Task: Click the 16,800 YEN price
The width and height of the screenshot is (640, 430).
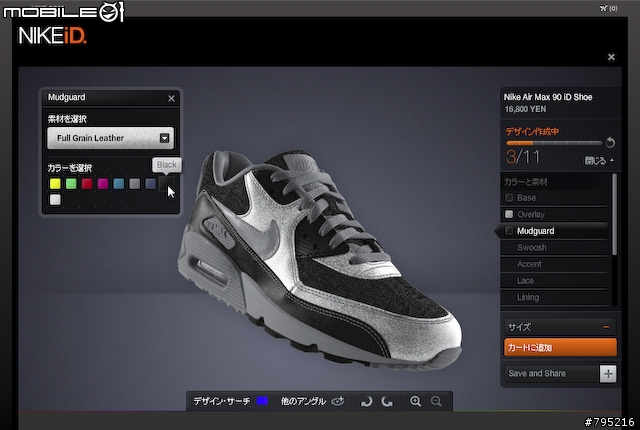Action: 525,109
